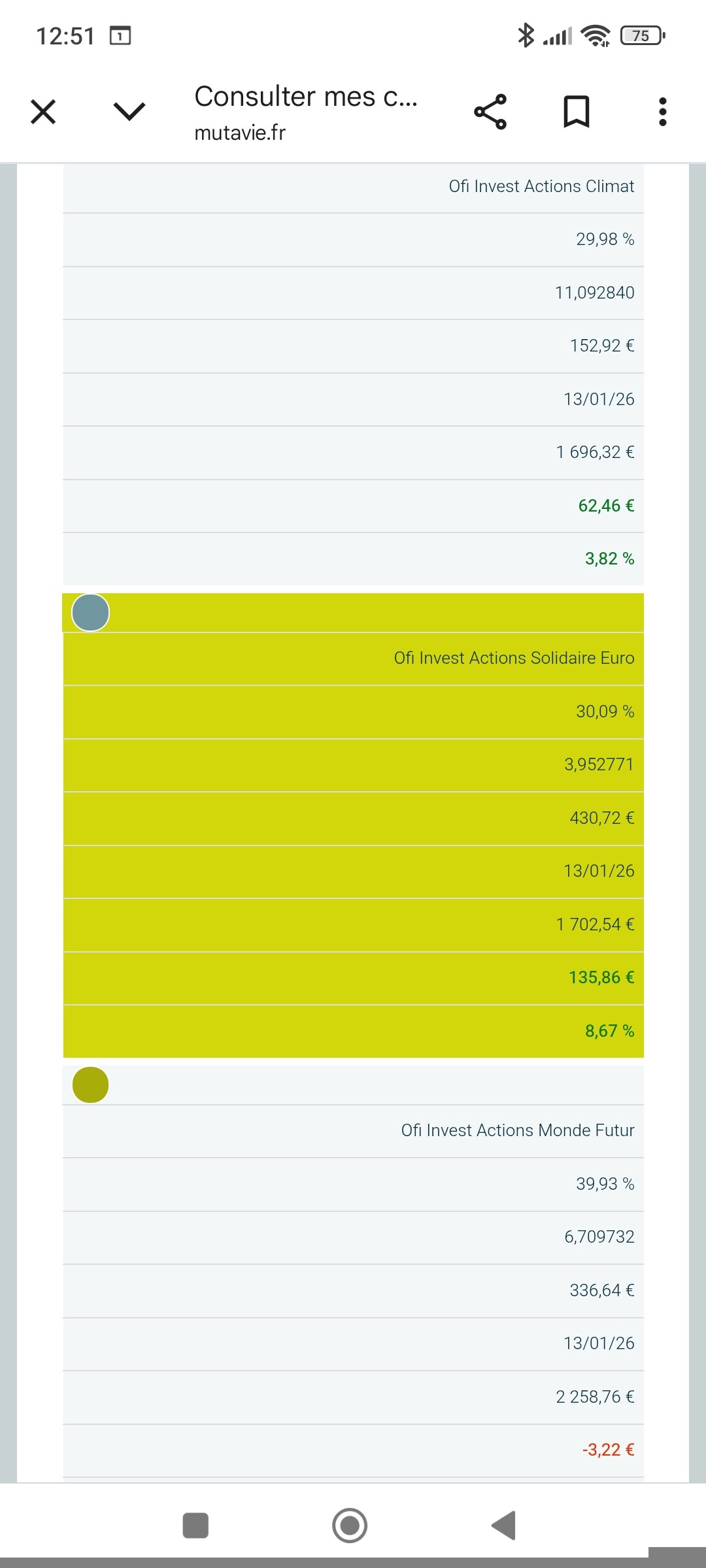Tap the battery level indicator
The height and width of the screenshot is (1568, 706).
(642, 35)
